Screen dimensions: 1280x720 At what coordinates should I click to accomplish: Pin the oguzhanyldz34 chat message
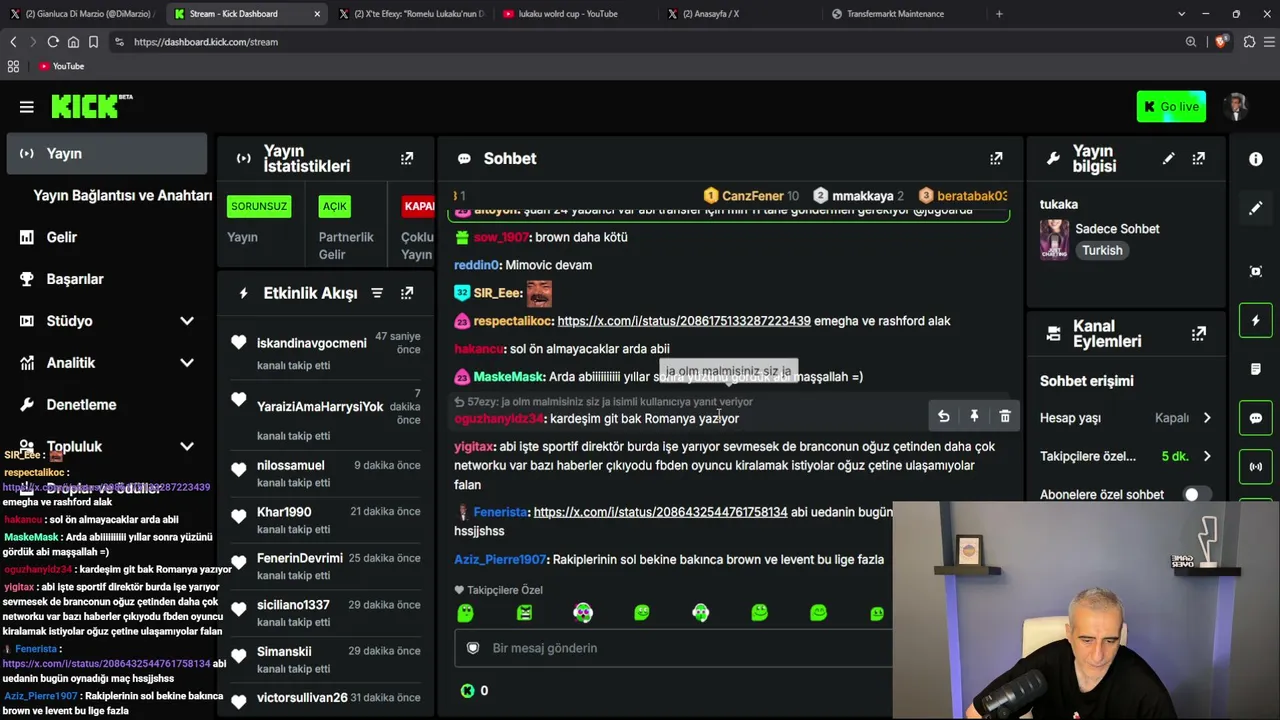[x=974, y=416]
